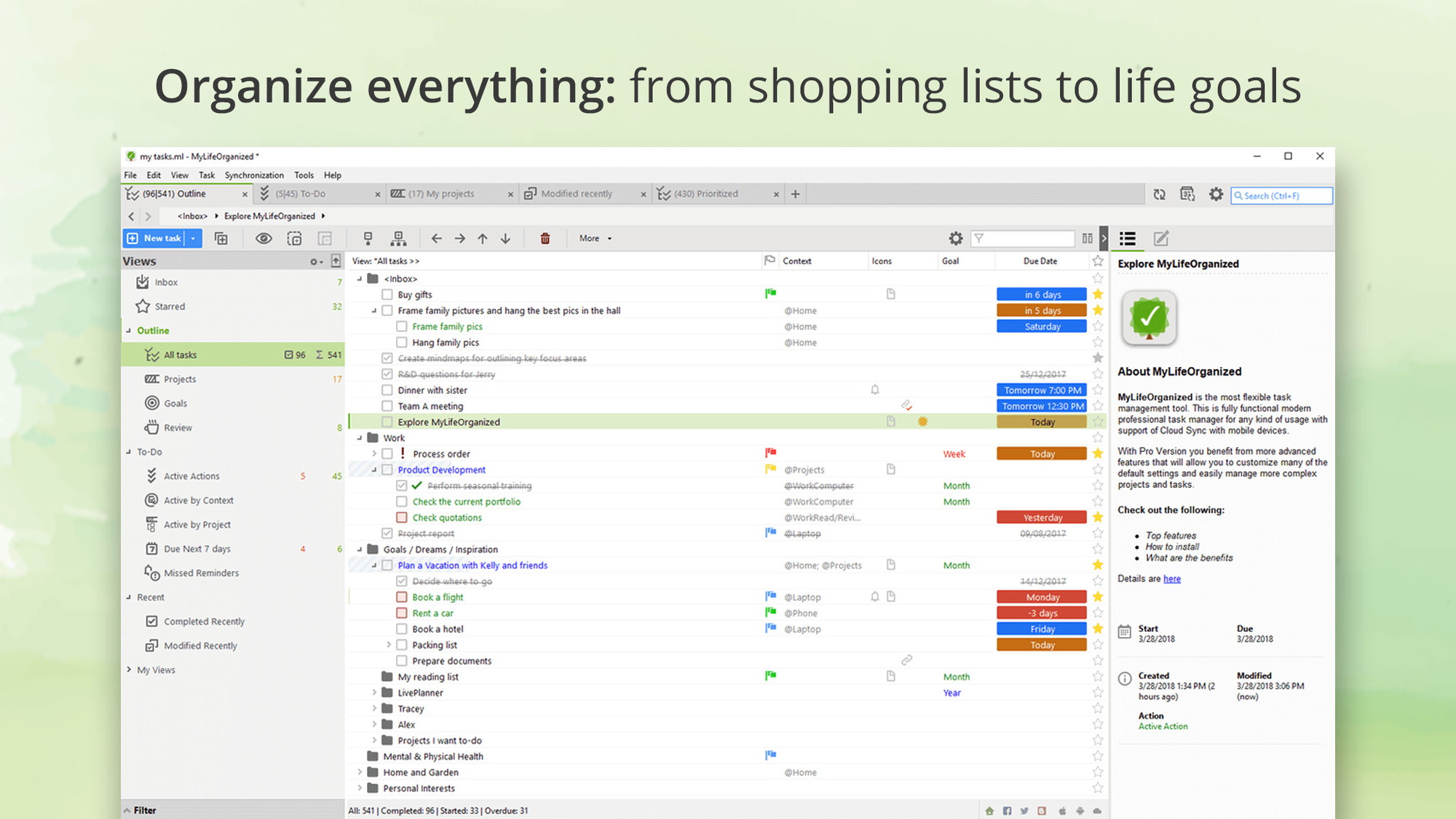
Task: Expand the Goals / Dreams / Inspiration folder
Action: point(360,549)
